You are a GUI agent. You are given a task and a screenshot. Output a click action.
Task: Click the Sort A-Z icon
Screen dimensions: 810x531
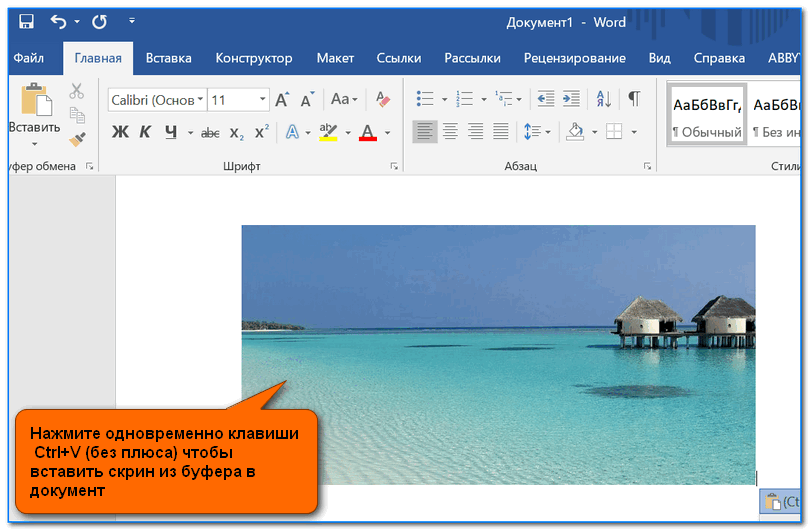pyautogui.click(x=603, y=99)
